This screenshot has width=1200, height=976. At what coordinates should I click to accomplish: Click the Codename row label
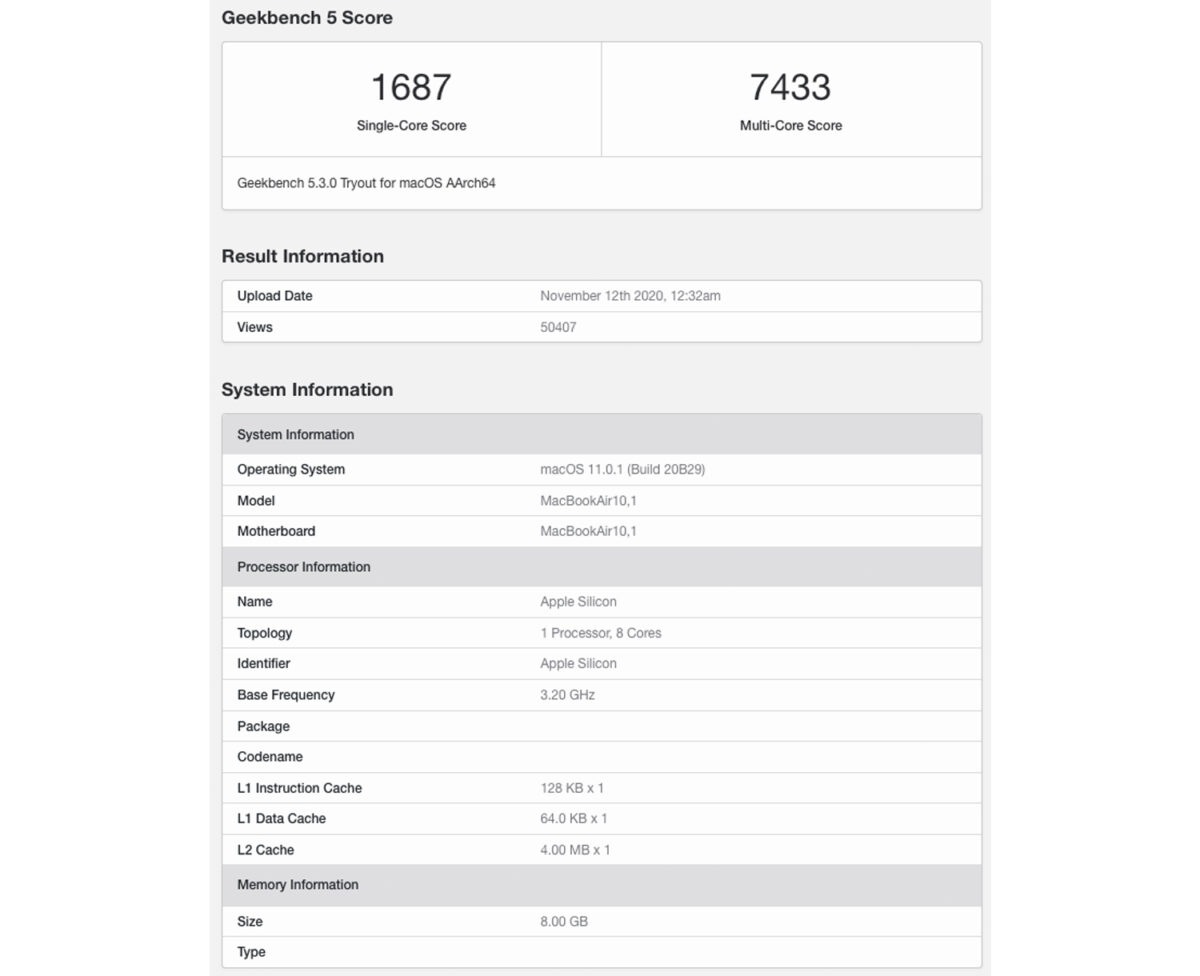(x=270, y=757)
